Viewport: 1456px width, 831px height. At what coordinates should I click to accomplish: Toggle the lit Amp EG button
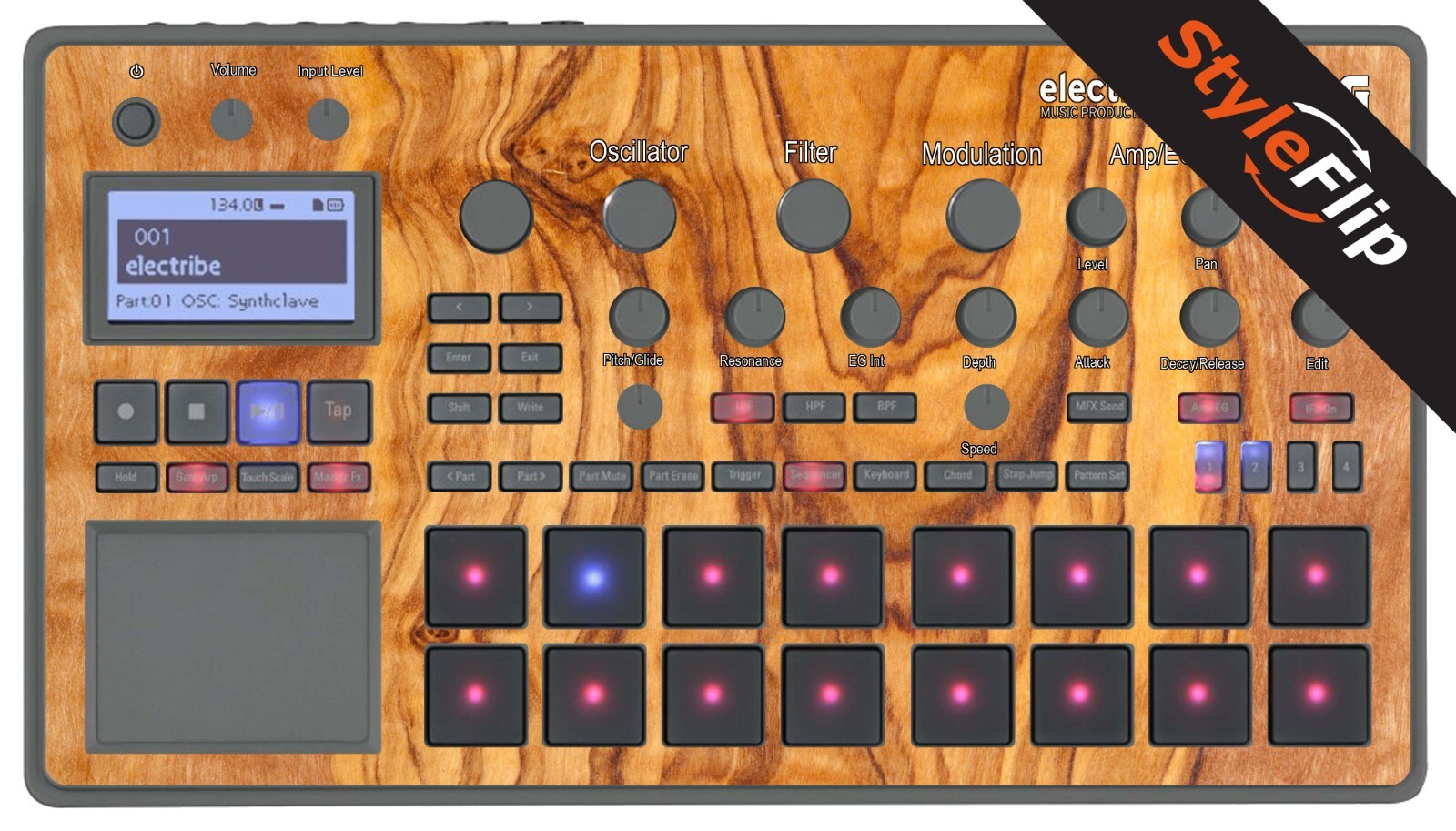(x=1209, y=408)
